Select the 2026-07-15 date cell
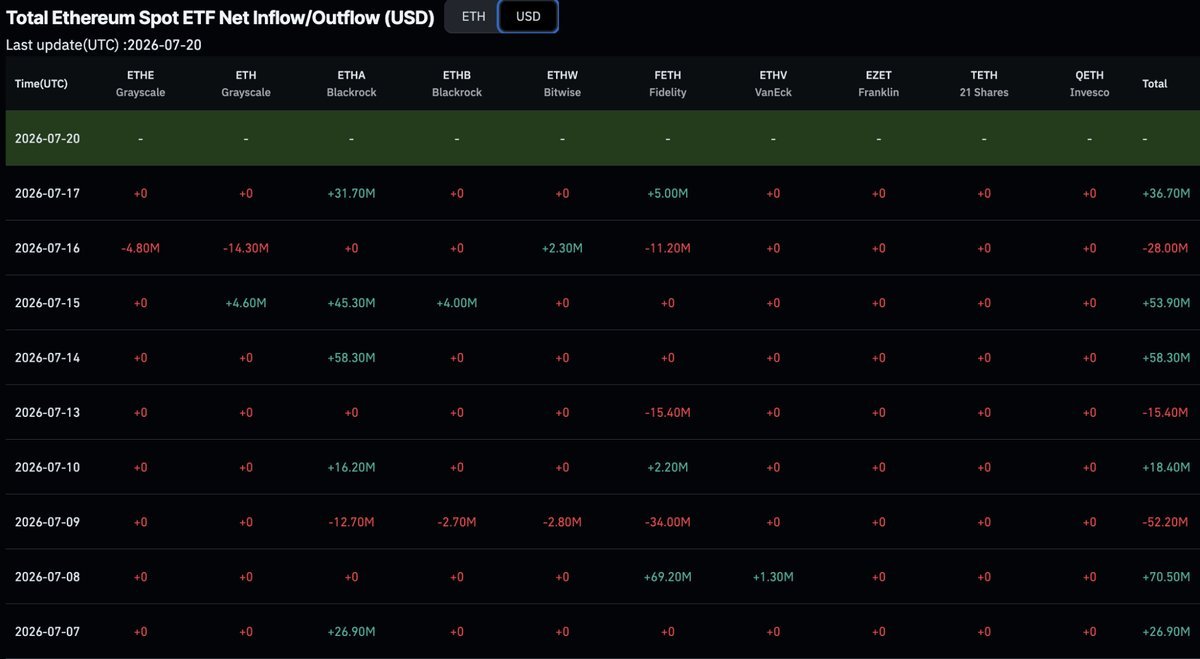This screenshot has width=1200, height=659. click(x=47, y=303)
